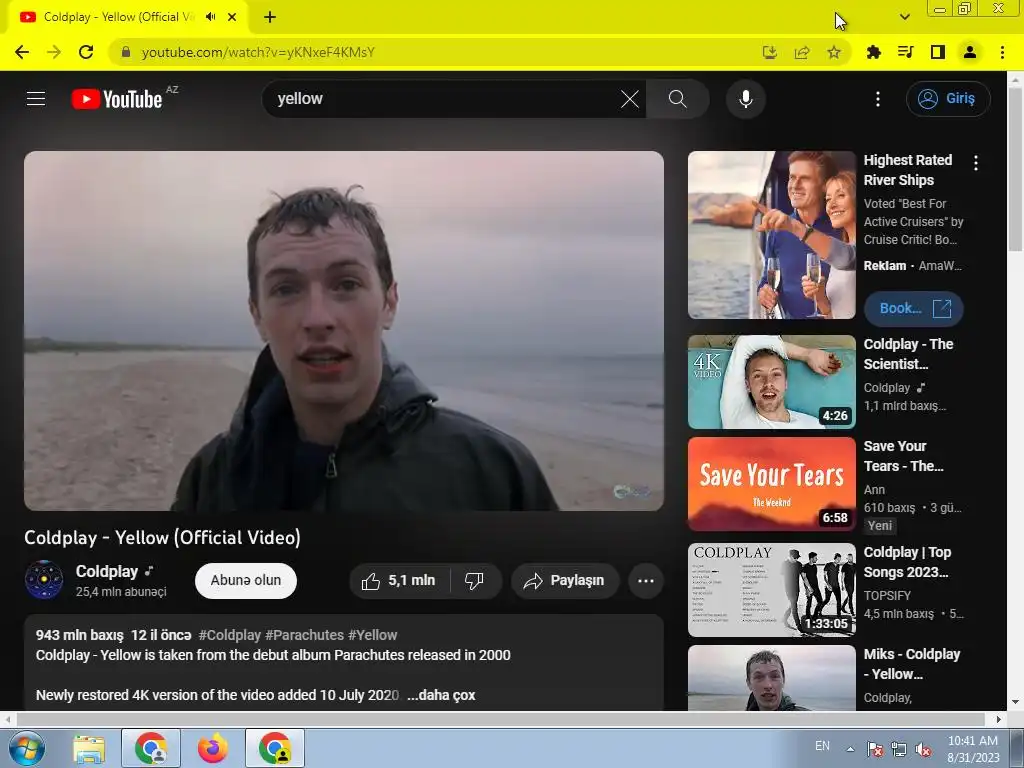Click the muted volume tray icon
This screenshot has height=768, width=1024.
pos(923,749)
